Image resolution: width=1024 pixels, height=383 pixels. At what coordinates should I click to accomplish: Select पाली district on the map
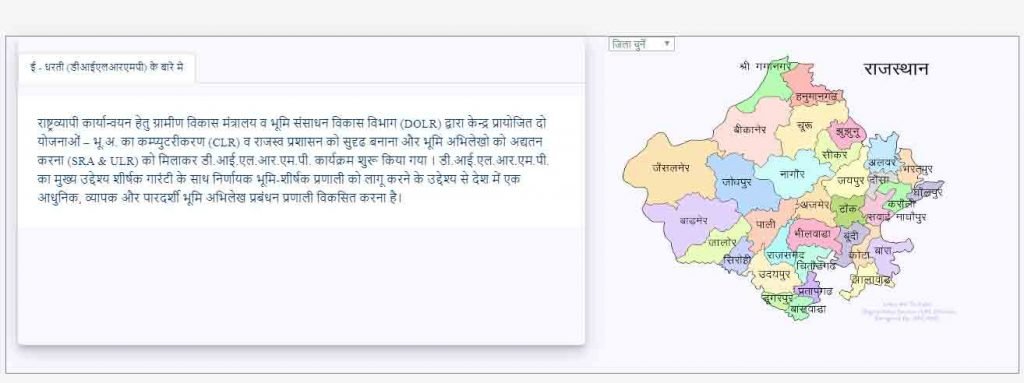point(765,225)
